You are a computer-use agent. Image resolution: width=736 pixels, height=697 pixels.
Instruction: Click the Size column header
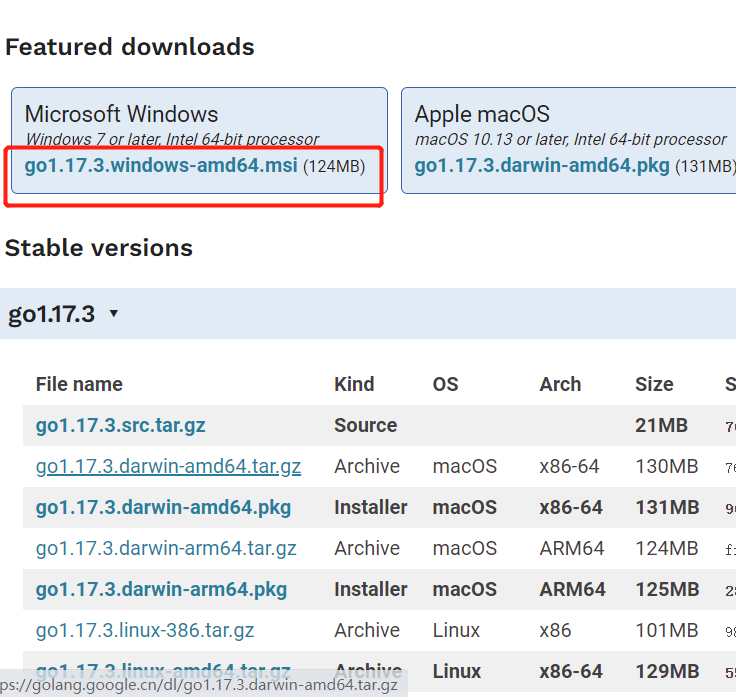654,384
